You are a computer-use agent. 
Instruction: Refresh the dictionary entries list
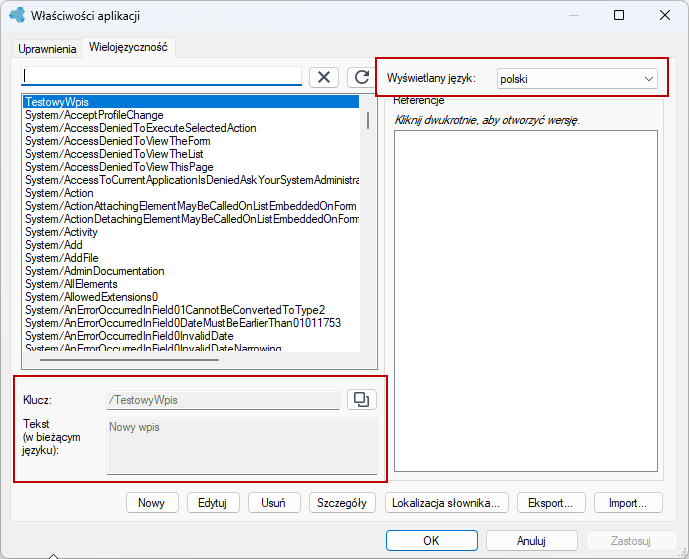click(361, 77)
